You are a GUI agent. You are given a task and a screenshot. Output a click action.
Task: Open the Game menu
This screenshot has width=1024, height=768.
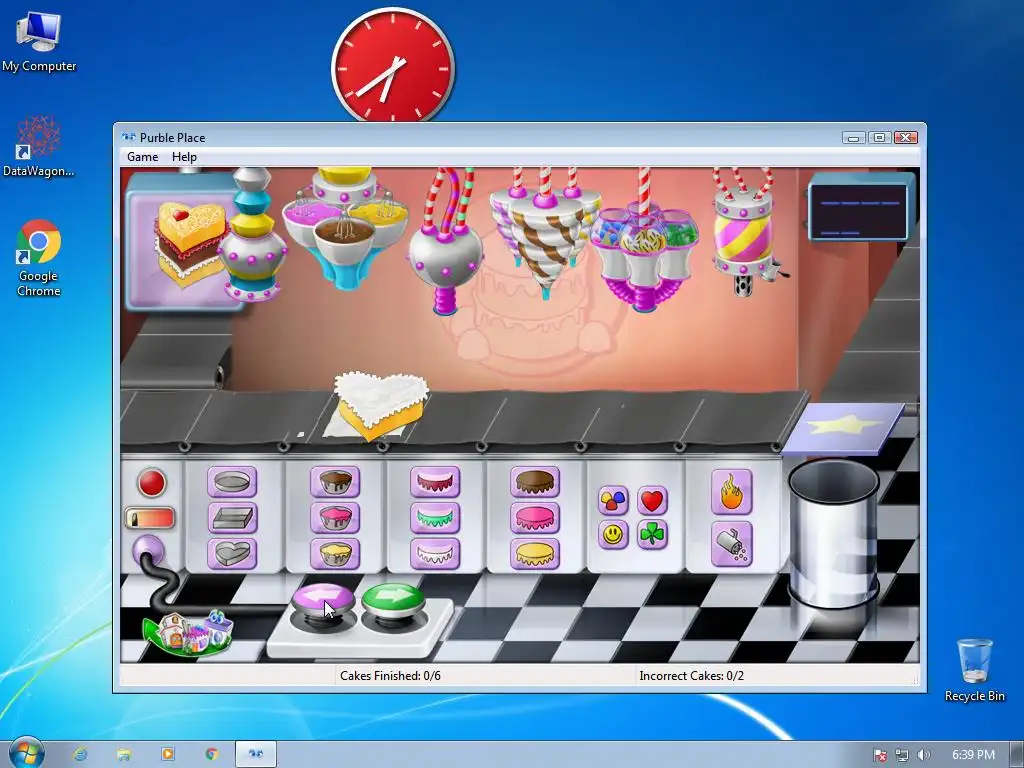[142, 157]
